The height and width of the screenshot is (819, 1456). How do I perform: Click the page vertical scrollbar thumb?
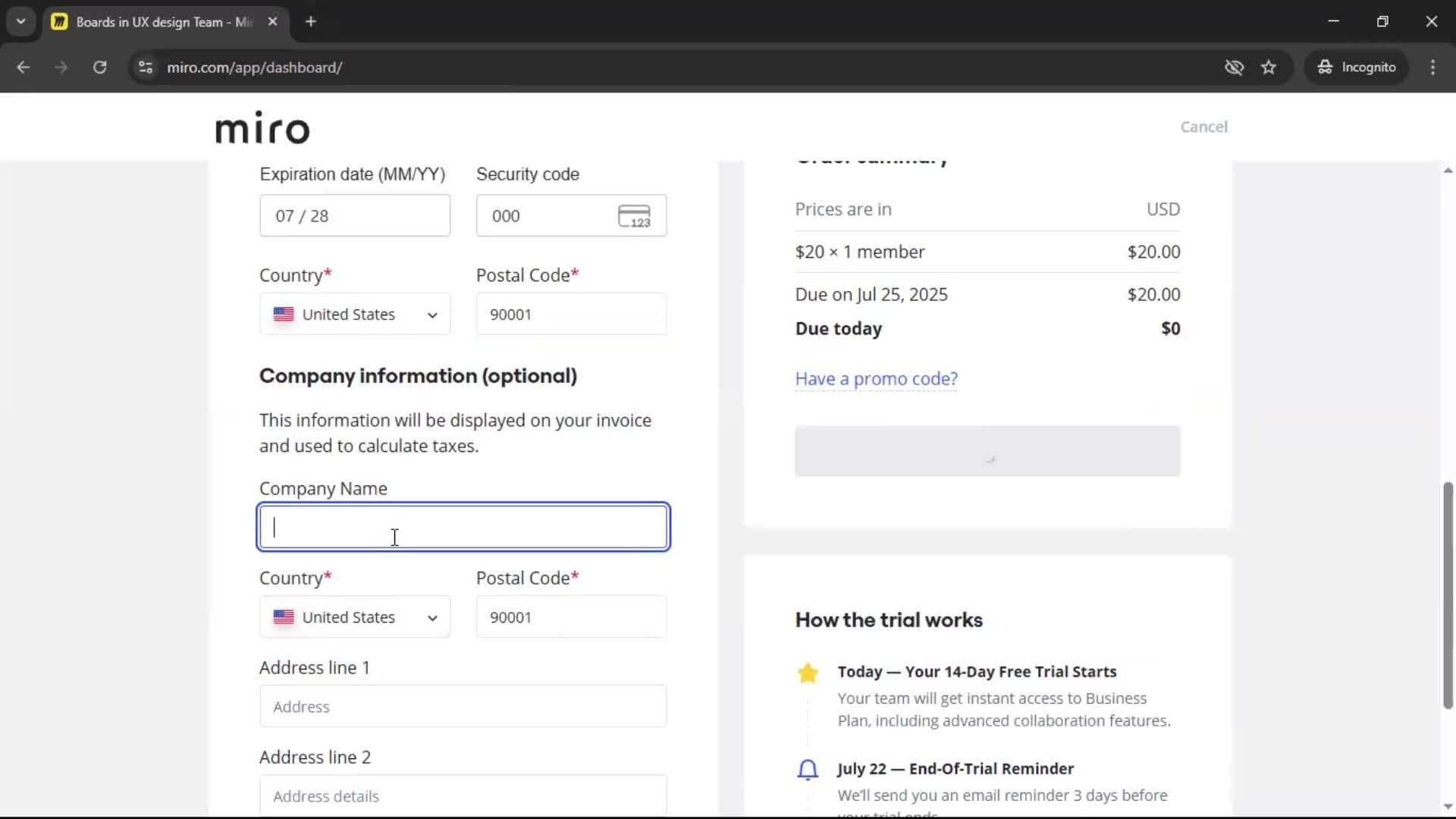(1448, 595)
